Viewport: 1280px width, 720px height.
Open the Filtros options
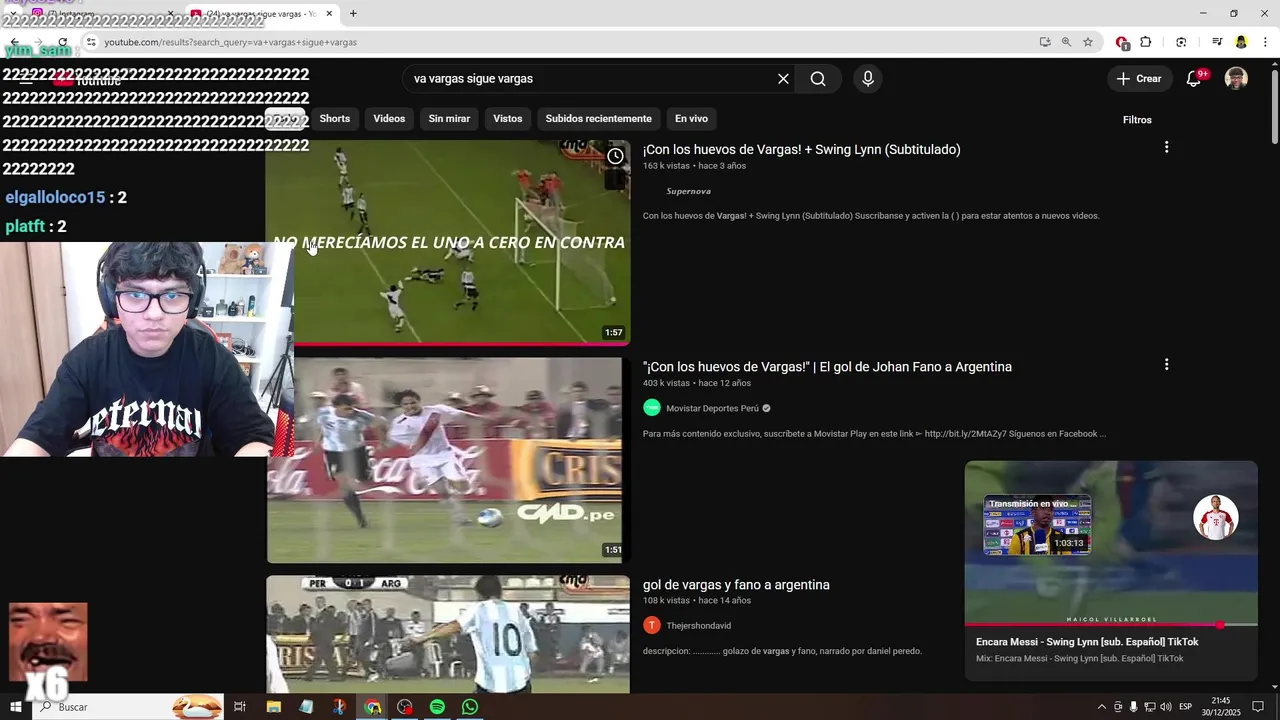(x=1137, y=120)
